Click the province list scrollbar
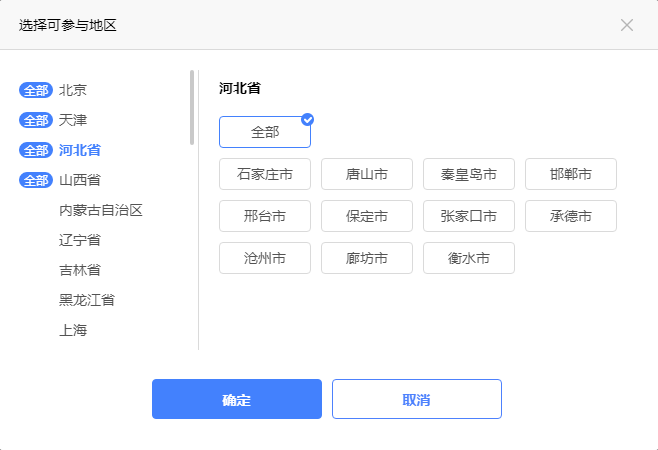 (192, 108)
